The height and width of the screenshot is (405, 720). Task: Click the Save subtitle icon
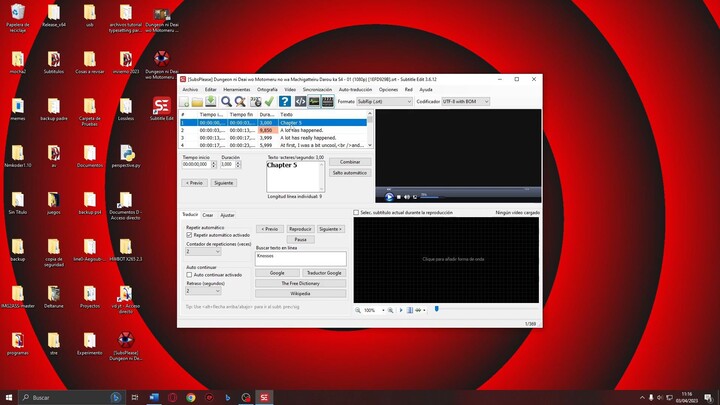pos(212,101)
